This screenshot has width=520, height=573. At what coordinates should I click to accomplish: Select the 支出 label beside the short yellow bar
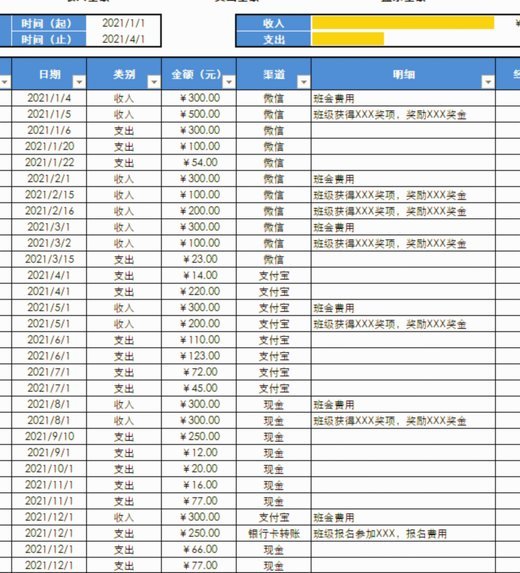coord(273,39)
